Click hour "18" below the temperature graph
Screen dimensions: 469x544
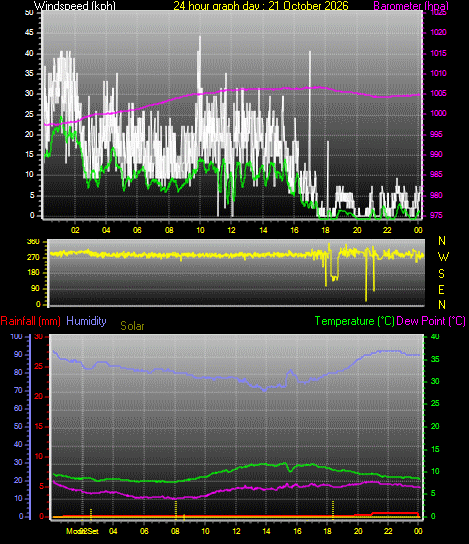(x=327, y=531)
